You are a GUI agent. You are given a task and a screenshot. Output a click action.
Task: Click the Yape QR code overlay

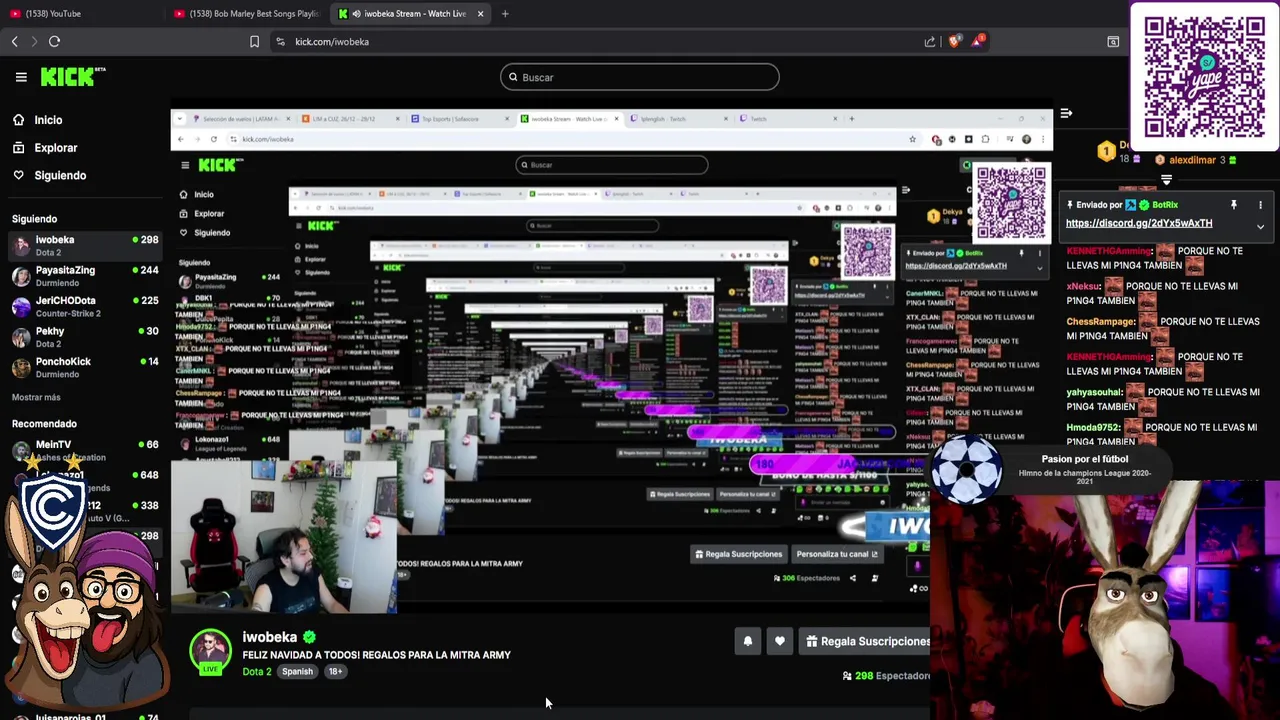pyautogui.click(x=1205, y=76)
